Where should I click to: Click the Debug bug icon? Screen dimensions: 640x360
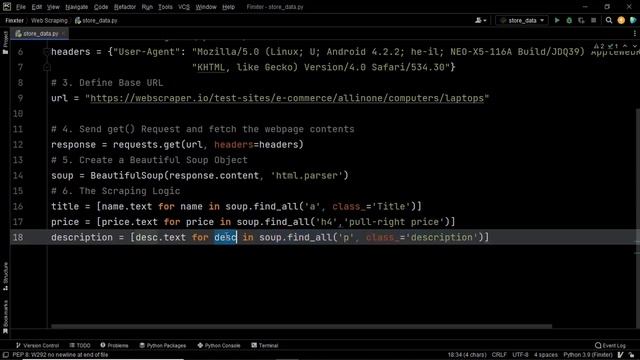pyautogui.click(x=569, y=20)
